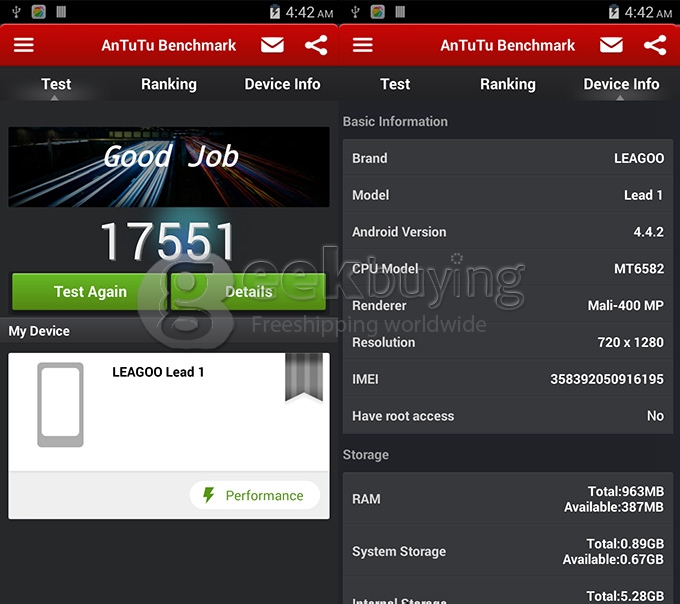Tap mail envelope icon in right screen
This screenshot has height=604, width=680.
[x=611, y=45]
